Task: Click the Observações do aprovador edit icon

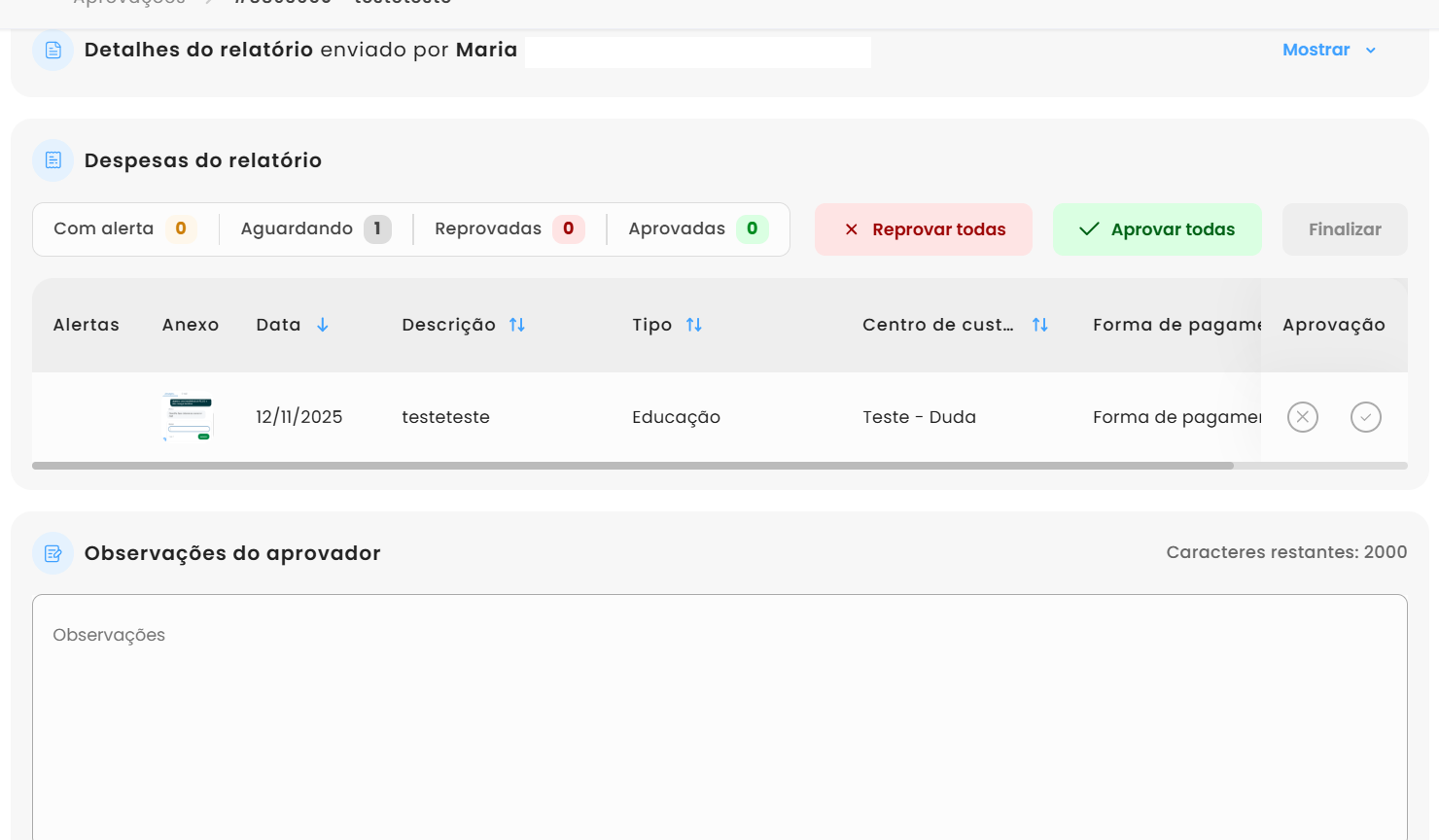Action: click(53, 553)
